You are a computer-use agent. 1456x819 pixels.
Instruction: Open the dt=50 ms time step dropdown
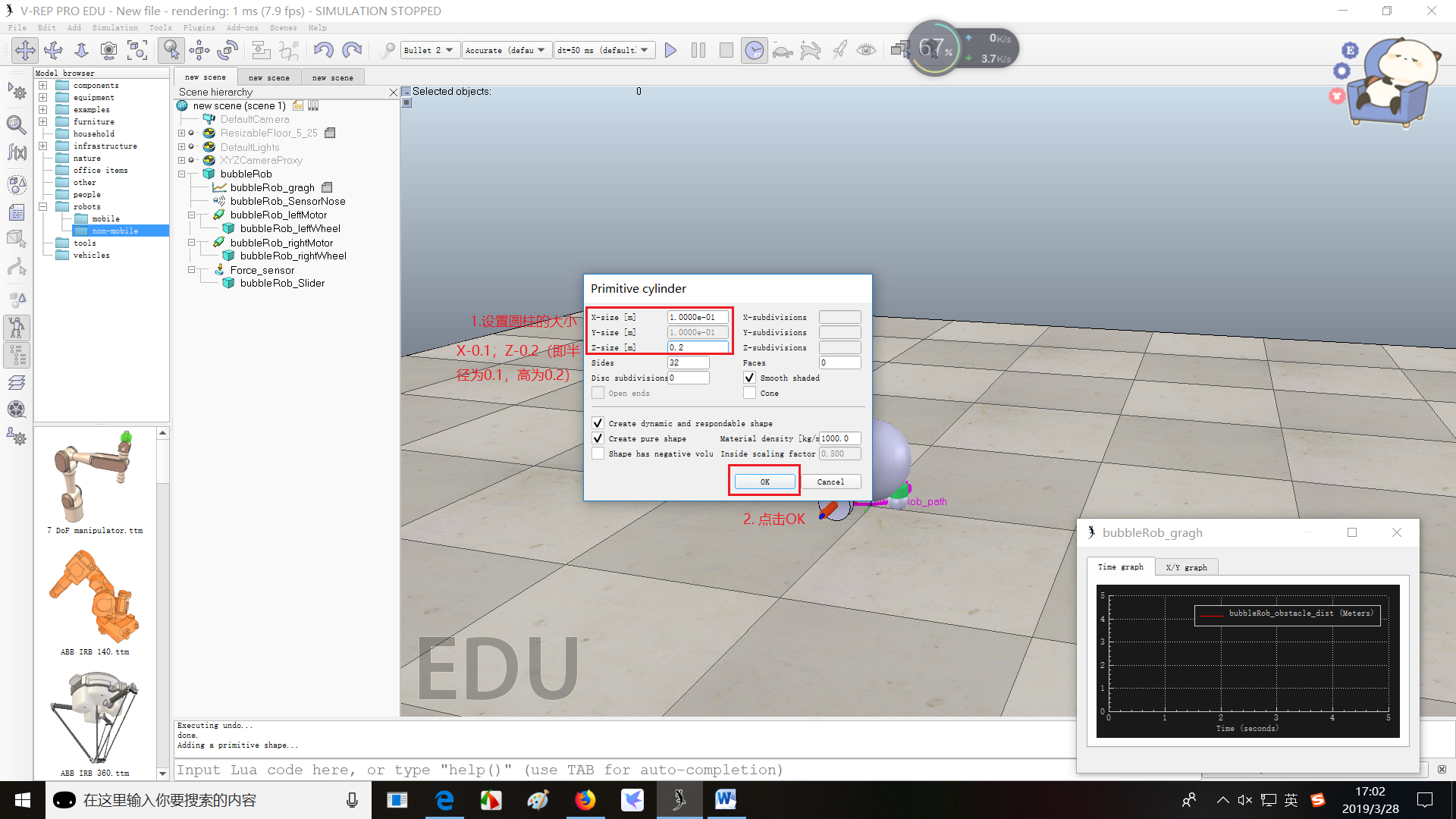click(604, 51)
